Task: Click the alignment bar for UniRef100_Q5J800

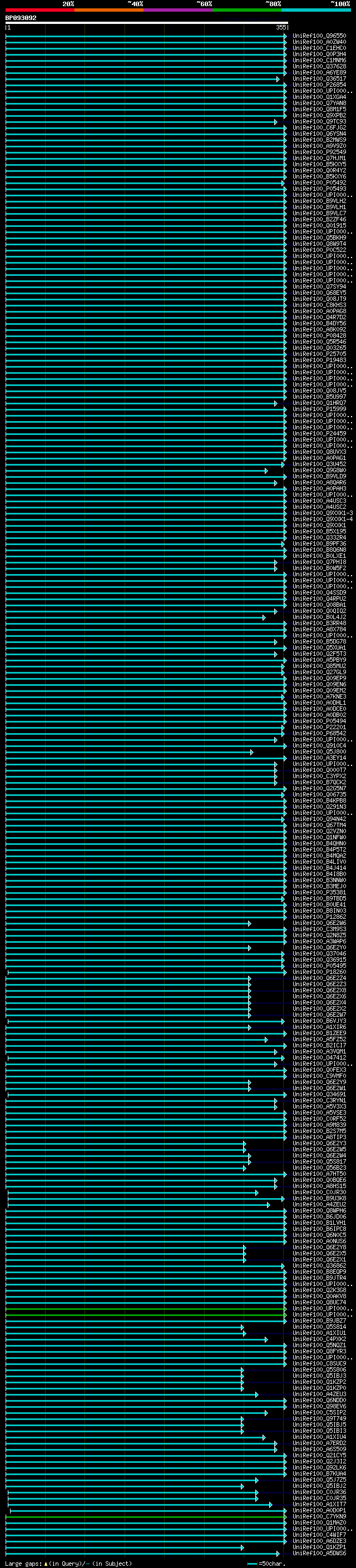Action: pos(129,753)
